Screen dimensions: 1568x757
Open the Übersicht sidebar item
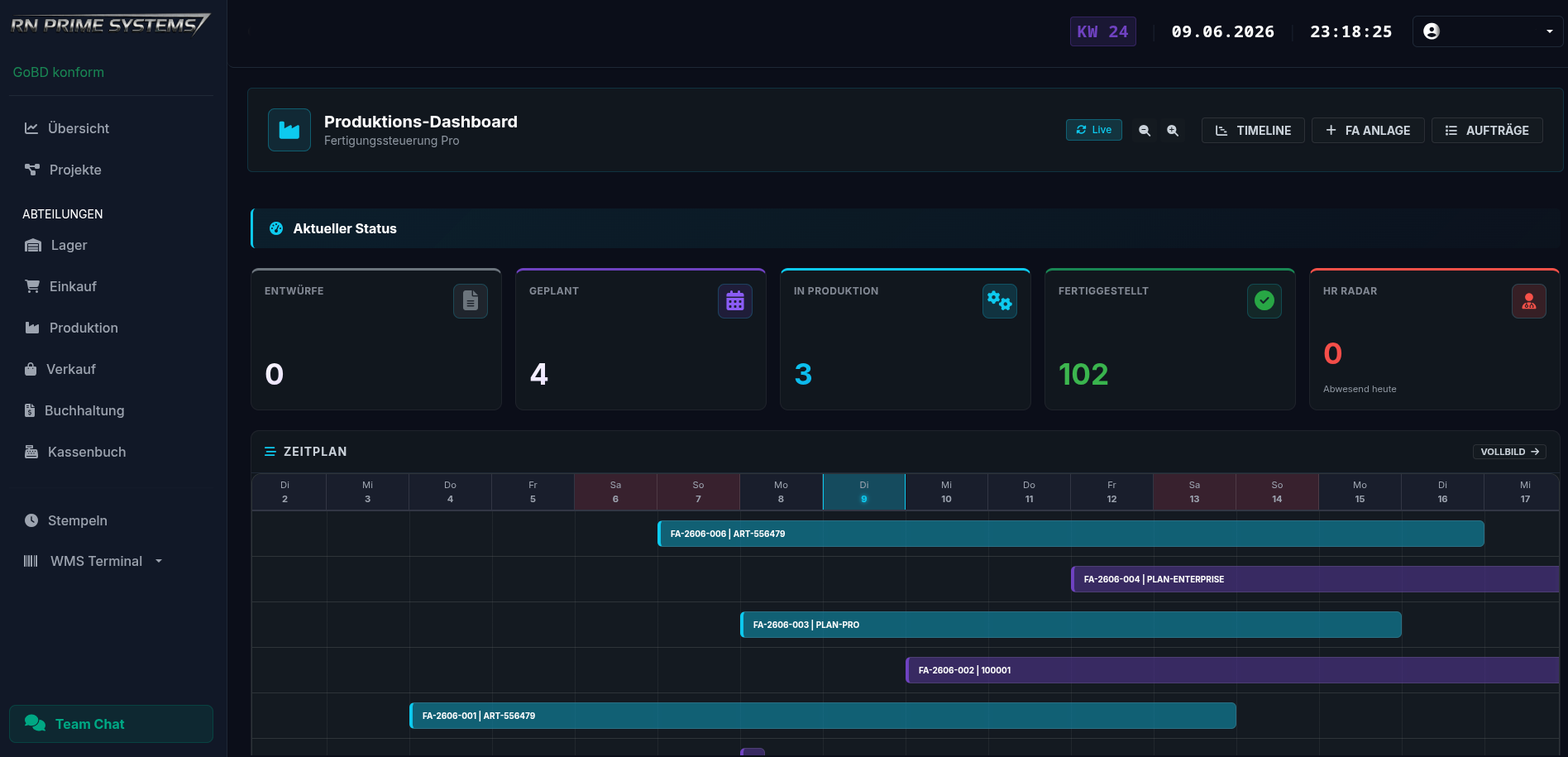[111, 128]
